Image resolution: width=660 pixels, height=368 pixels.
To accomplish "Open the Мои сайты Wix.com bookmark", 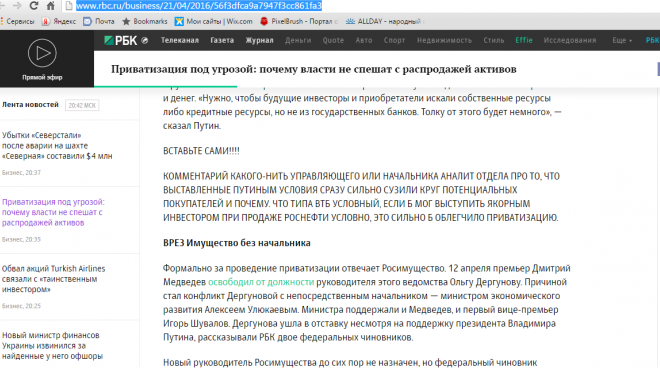I will tap(214, 21).
